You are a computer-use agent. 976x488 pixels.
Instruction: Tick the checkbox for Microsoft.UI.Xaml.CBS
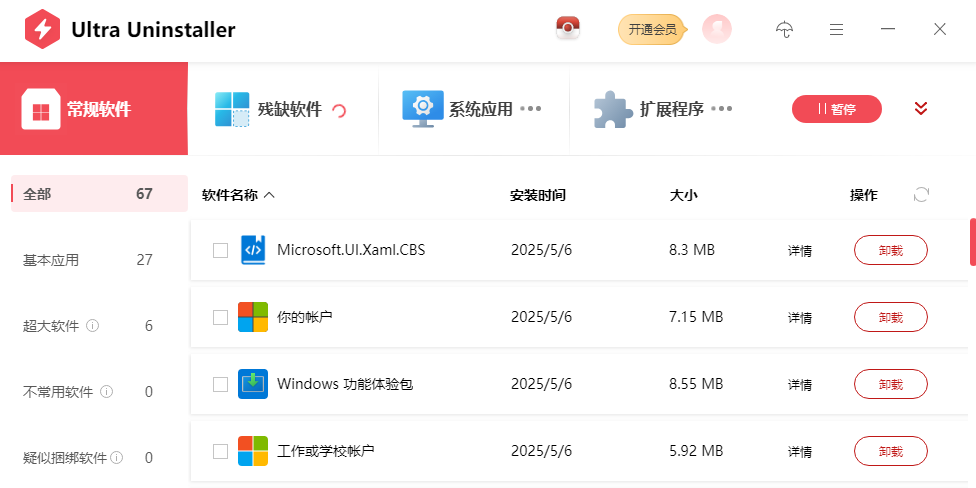click(220, 250)
